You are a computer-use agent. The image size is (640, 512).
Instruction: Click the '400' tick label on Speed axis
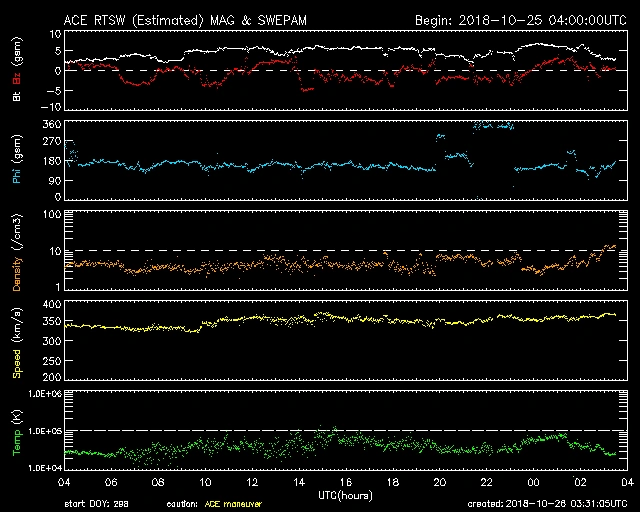click(52, 305)
